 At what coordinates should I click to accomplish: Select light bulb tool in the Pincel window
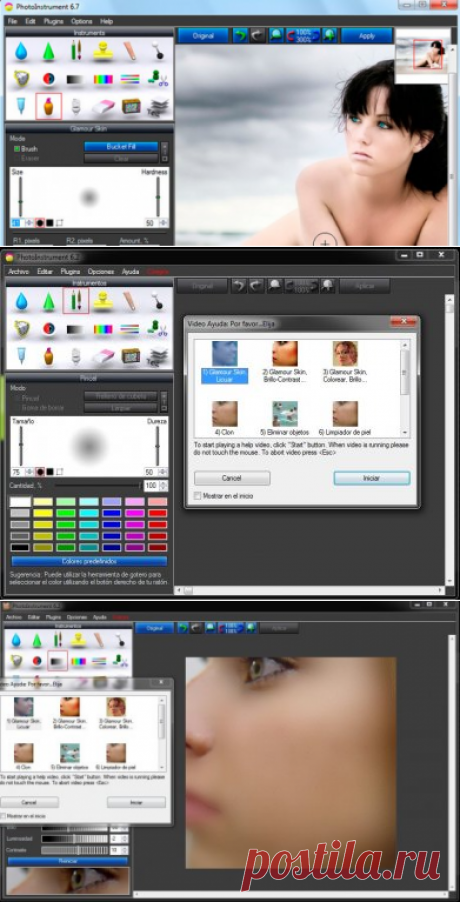click(x=76, y=356)
